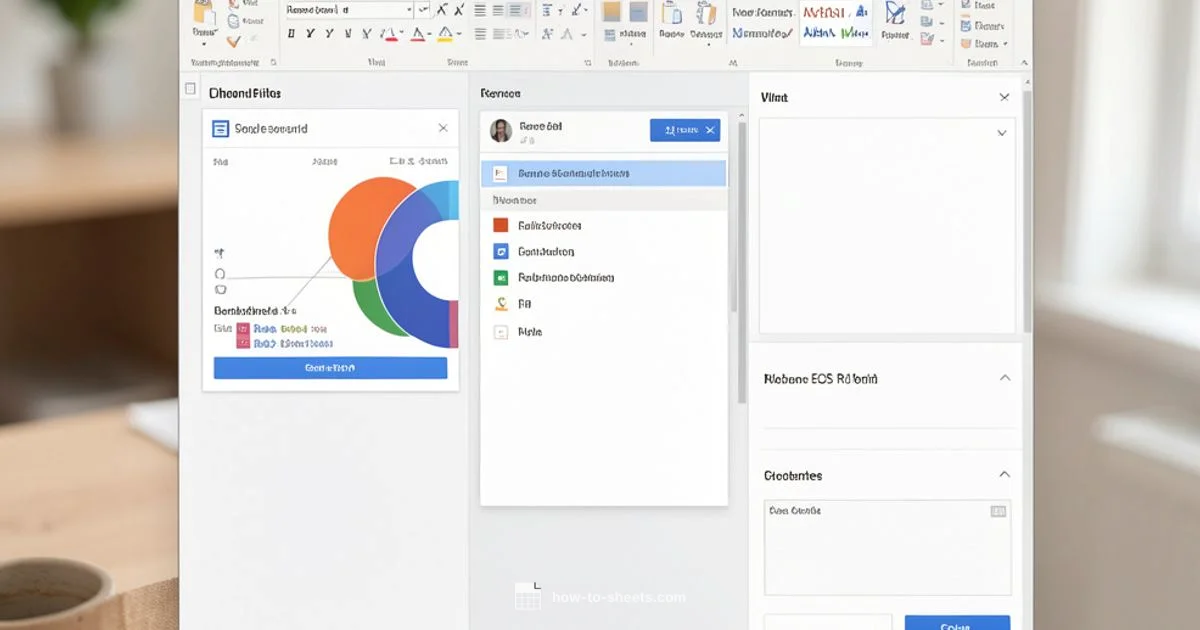Viewport: 1200px width, 630px height.
Task: Click the increase font size icon
Action: tap(444, 10)
